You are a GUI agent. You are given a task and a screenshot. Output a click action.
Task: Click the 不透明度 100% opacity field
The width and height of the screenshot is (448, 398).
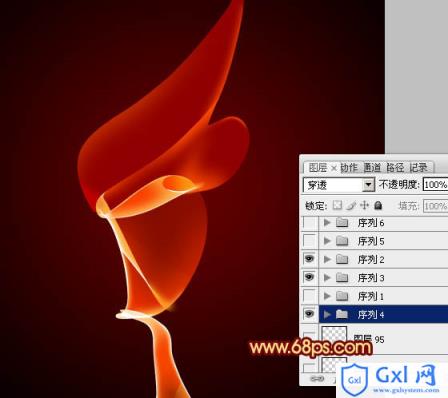[x=435, y=184]
